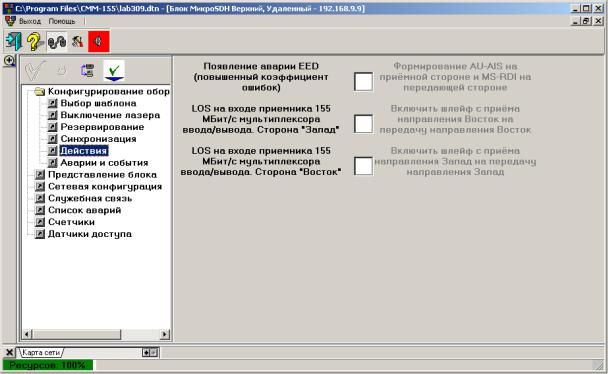Viewport: 608px width, 374px height.
Task: Switch to Карта сети tab
Action: tap(41, 352)
